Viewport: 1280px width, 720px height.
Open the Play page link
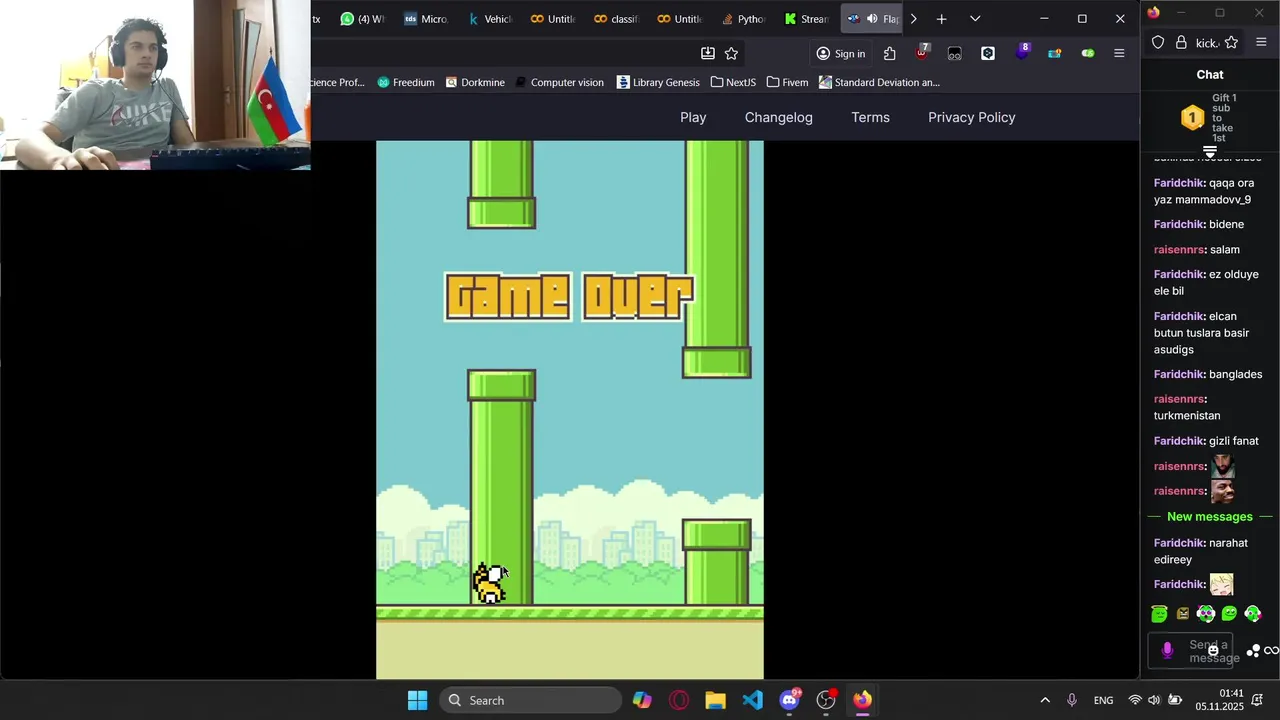pos(693,117)
